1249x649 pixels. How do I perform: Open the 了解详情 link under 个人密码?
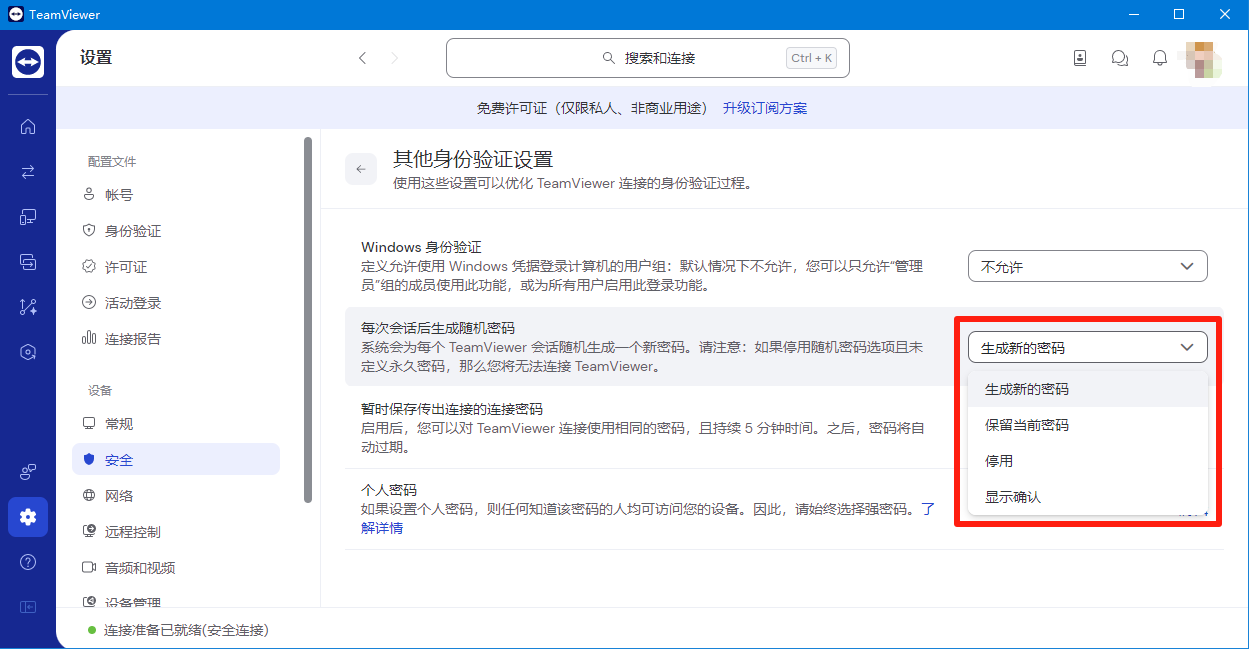pos(382,528)
